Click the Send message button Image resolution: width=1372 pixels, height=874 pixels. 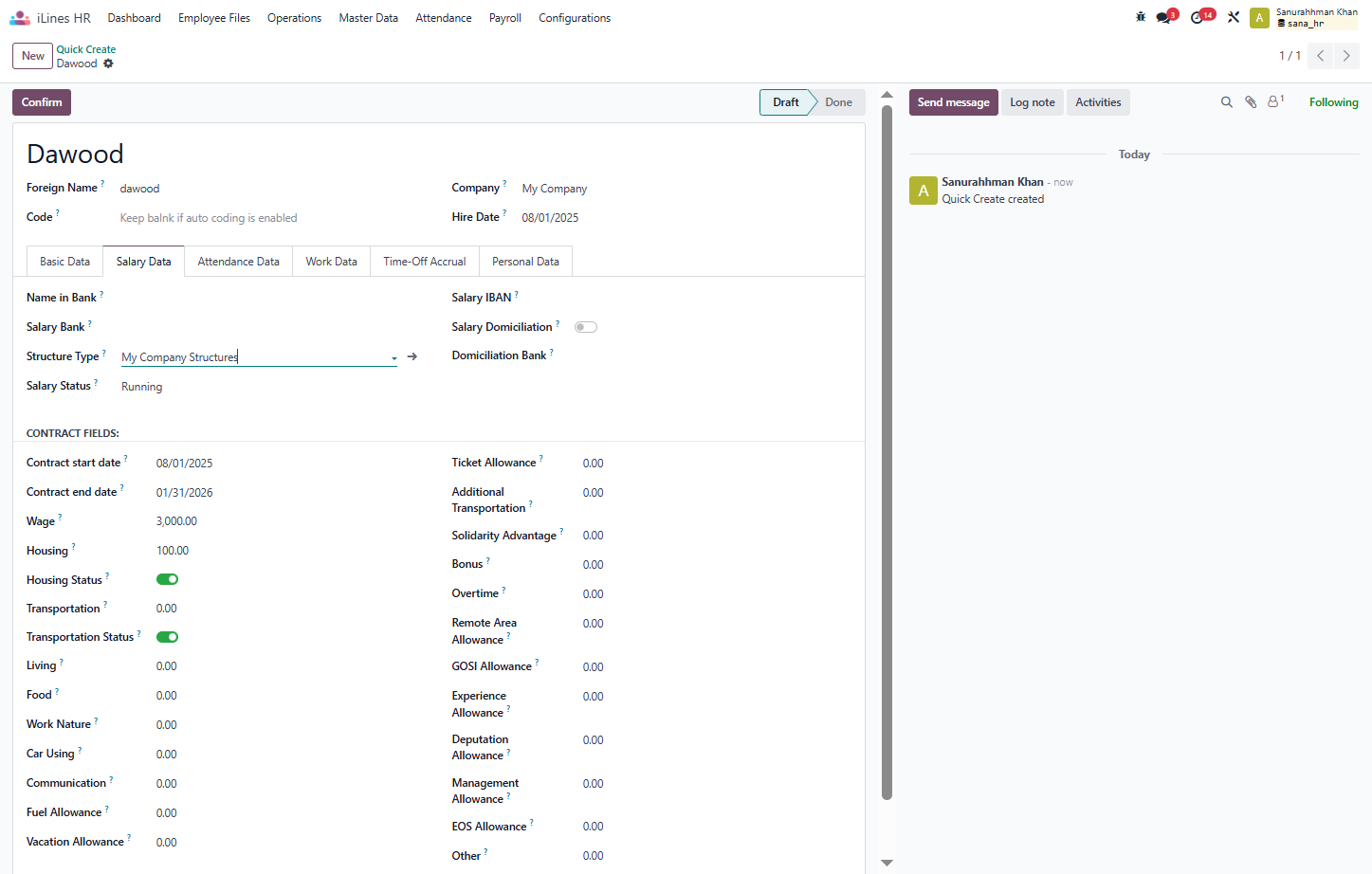tap(953, 102)
